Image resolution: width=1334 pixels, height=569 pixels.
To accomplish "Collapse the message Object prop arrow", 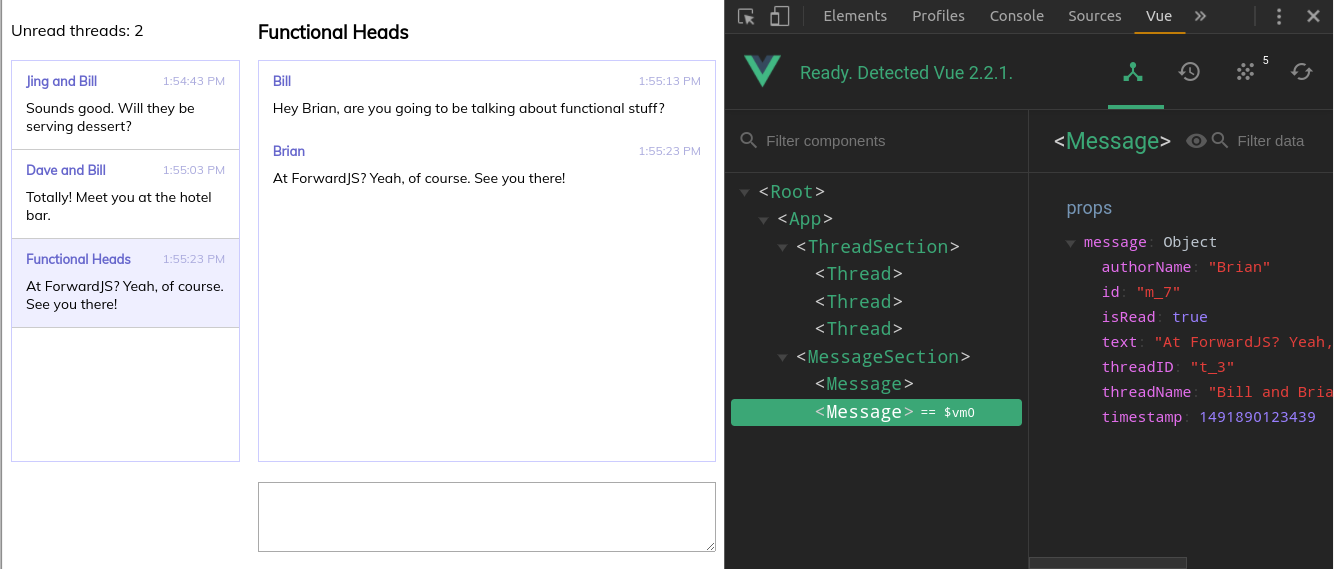I will 1070,243.
